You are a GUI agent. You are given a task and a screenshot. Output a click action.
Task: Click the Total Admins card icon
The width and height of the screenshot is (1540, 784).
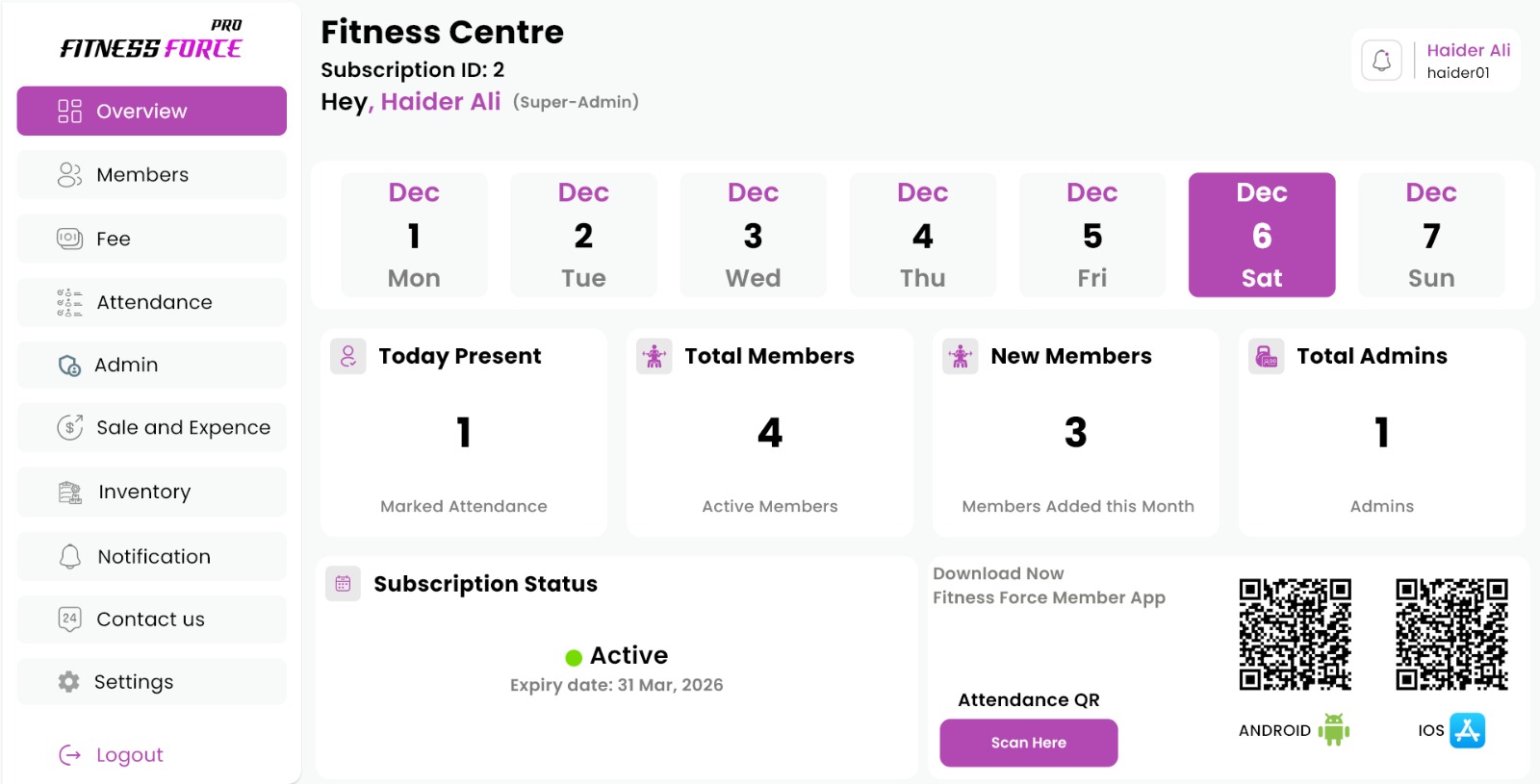pyautogui.click(x=1267, y=356)
